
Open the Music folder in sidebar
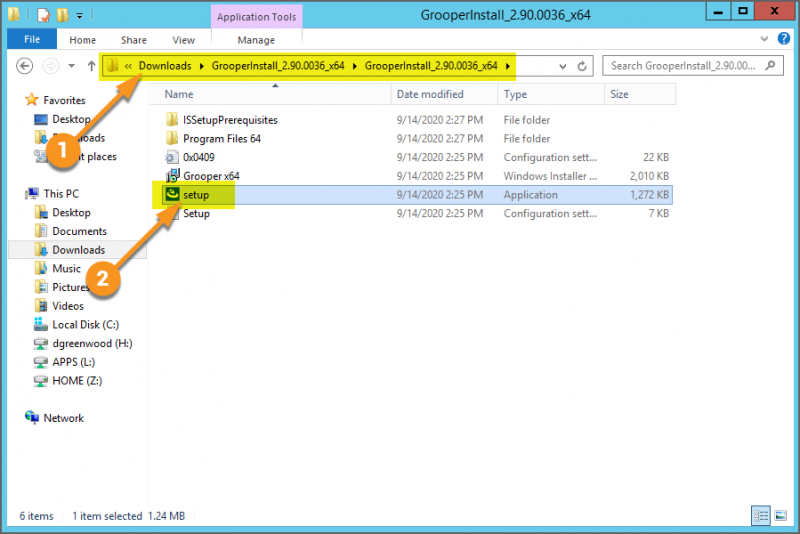coord(66,269)
